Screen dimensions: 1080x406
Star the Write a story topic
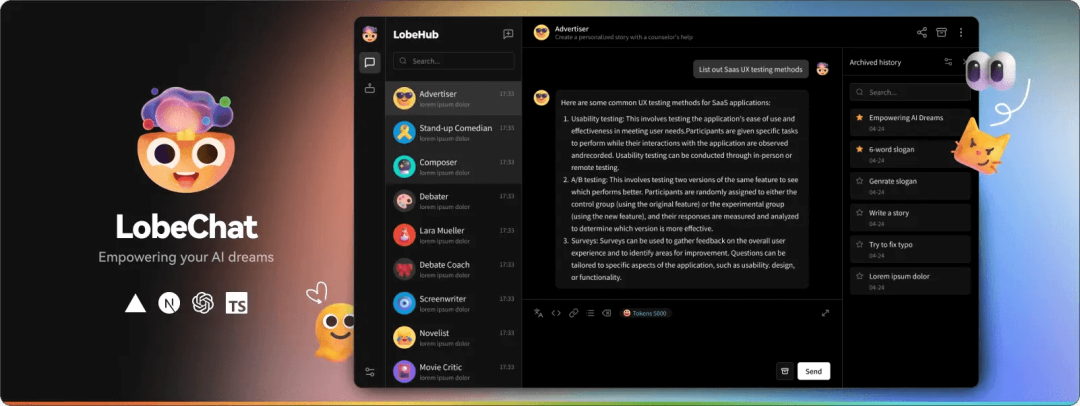point(859,213)
